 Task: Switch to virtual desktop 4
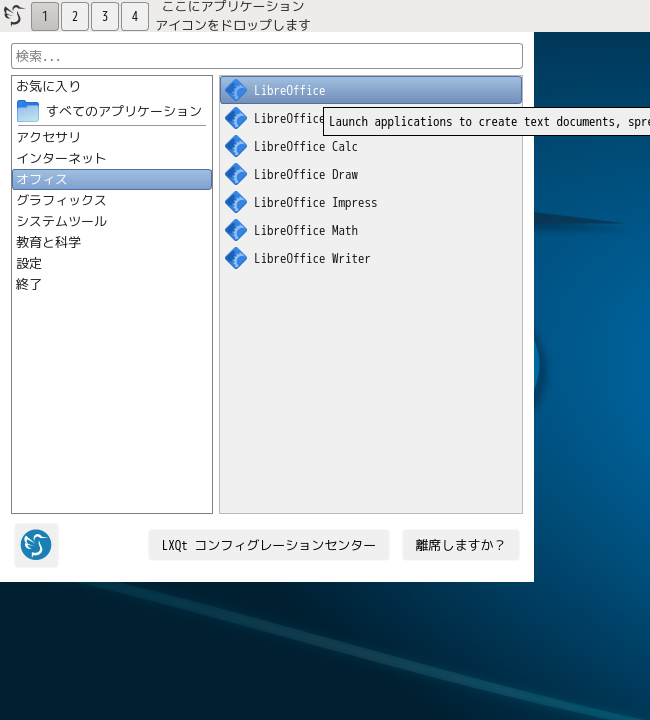tap(135, 17)
